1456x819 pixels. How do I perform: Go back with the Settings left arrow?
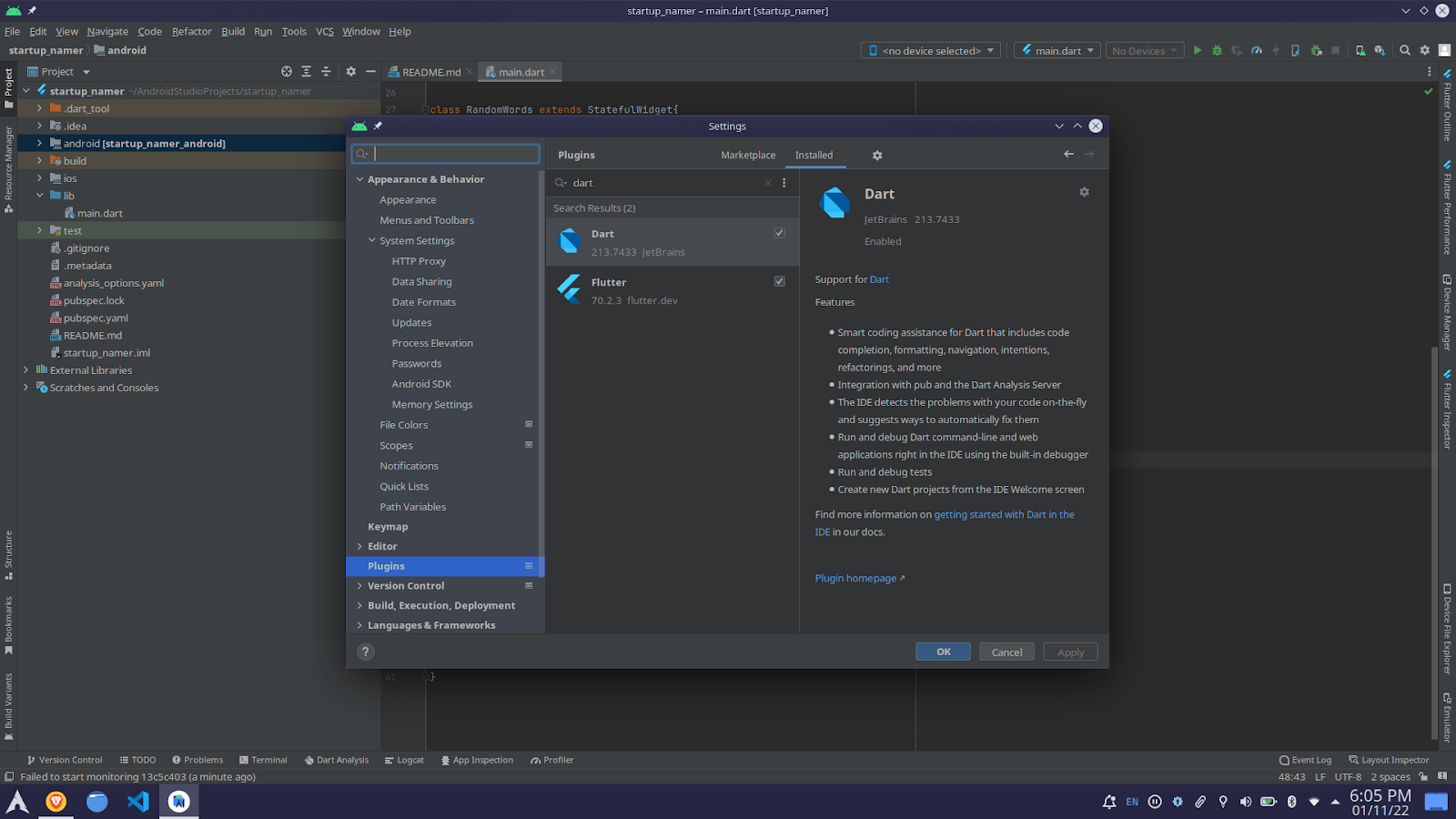tap(1069, 154)
